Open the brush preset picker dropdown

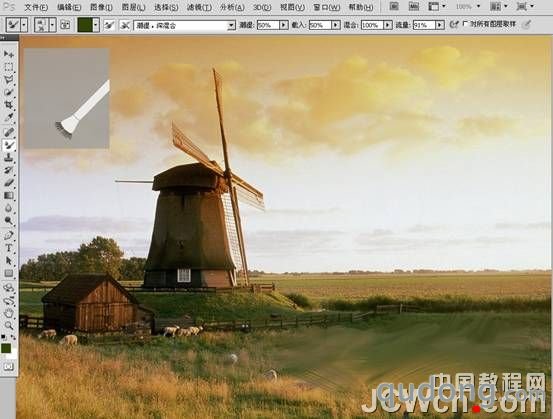(52, 25)
